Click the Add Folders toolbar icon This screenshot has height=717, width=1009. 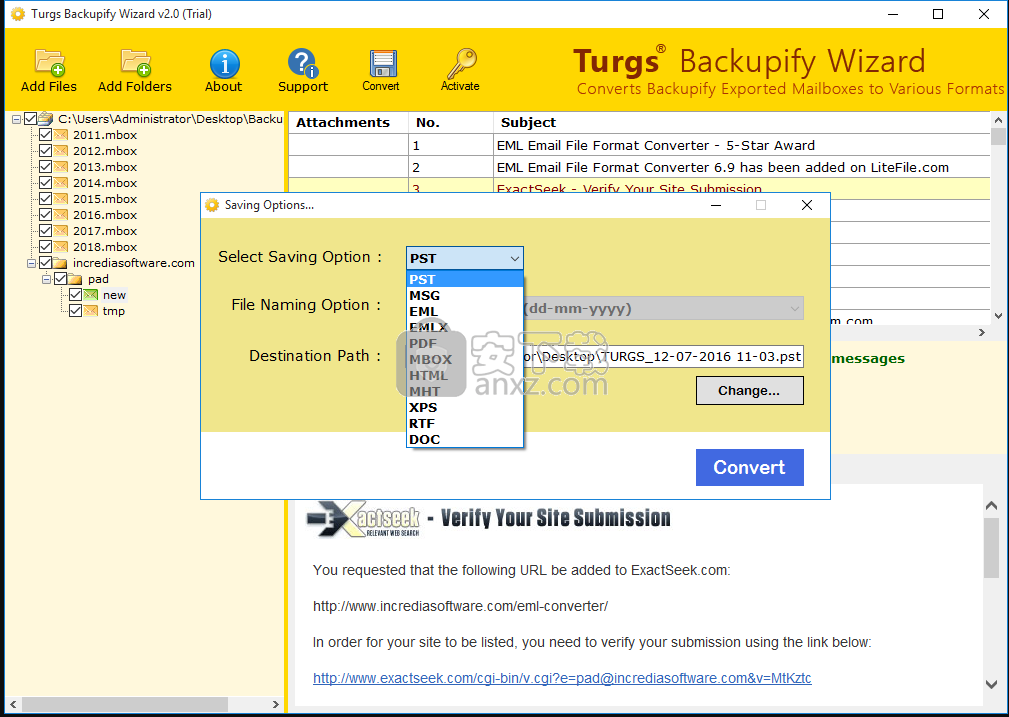(135, 63)
